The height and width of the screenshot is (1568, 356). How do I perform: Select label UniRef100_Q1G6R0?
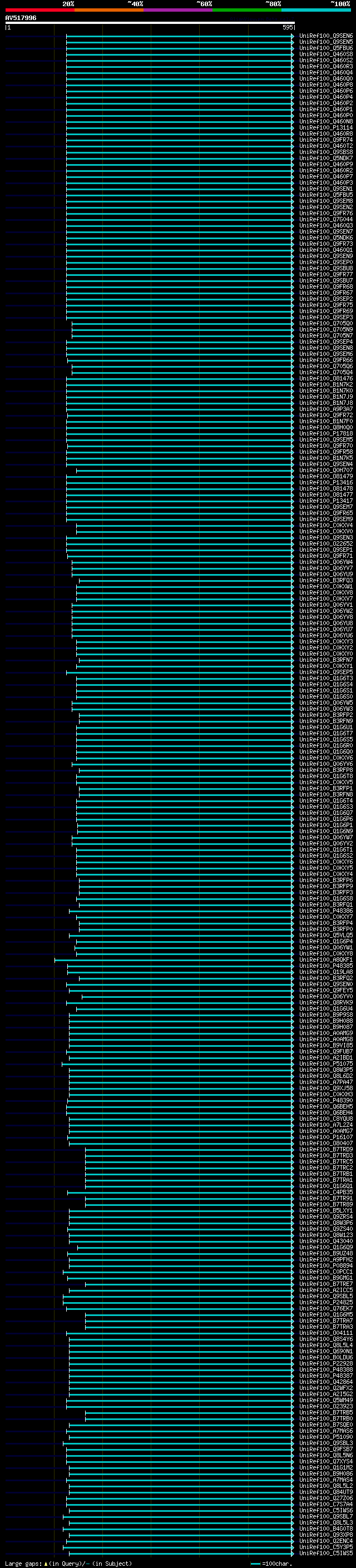326,746
